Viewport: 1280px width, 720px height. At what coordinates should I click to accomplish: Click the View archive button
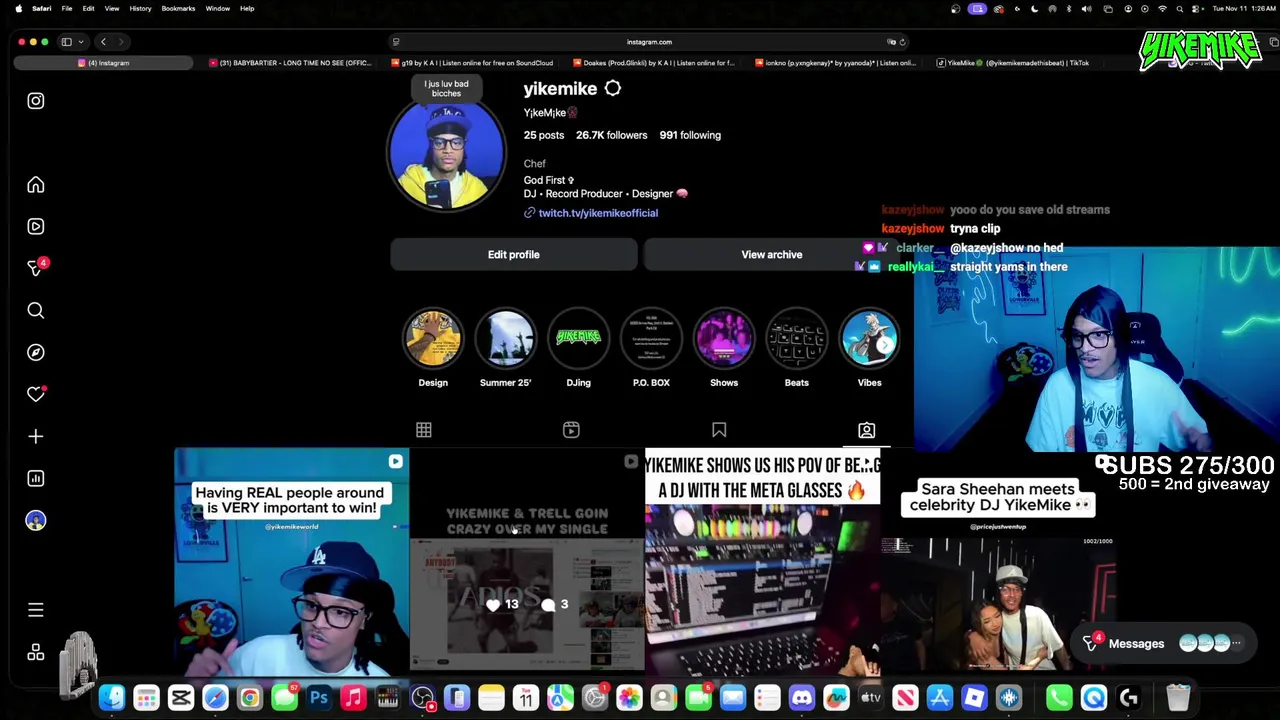(771, 255)
